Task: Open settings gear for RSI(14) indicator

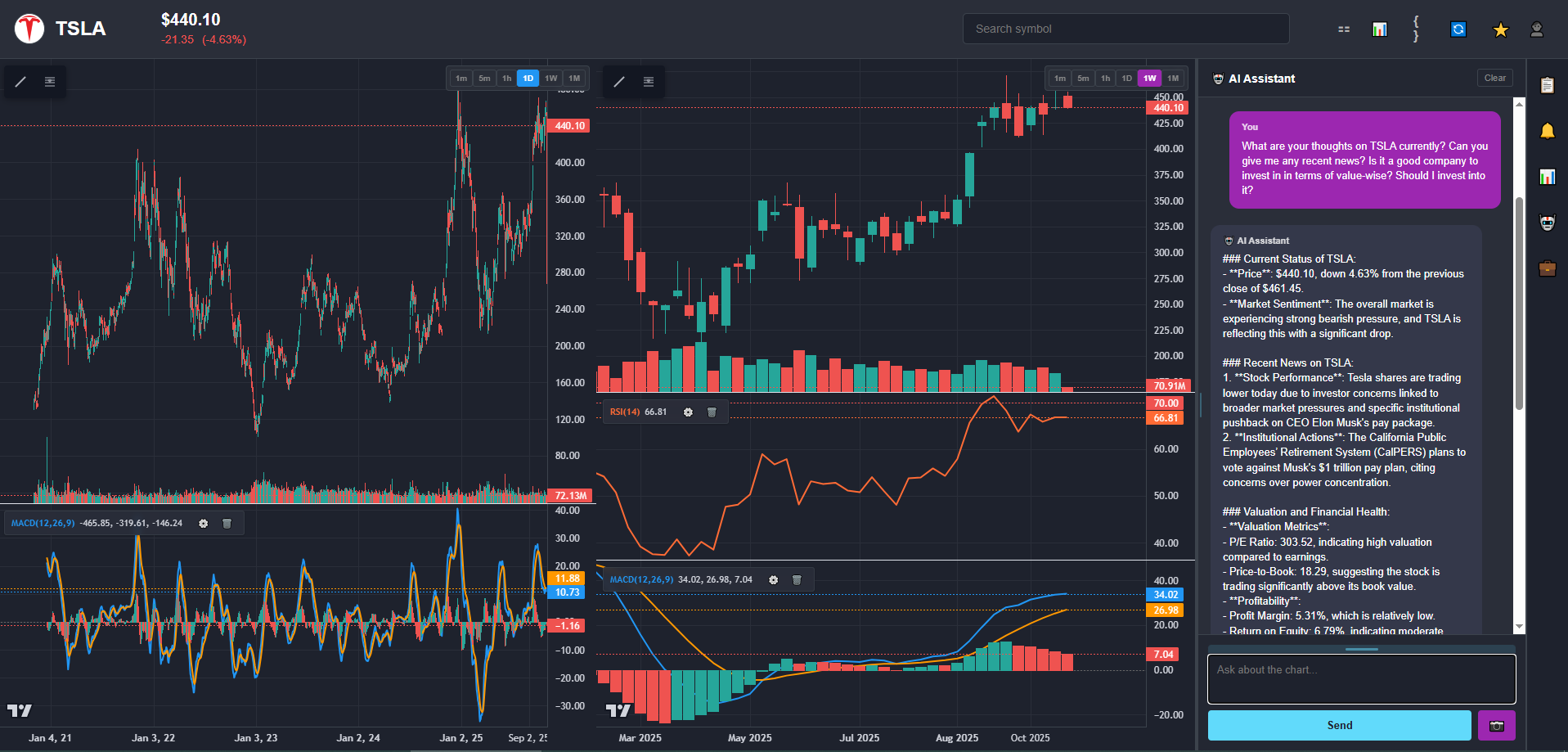Action: pos(688,412)
